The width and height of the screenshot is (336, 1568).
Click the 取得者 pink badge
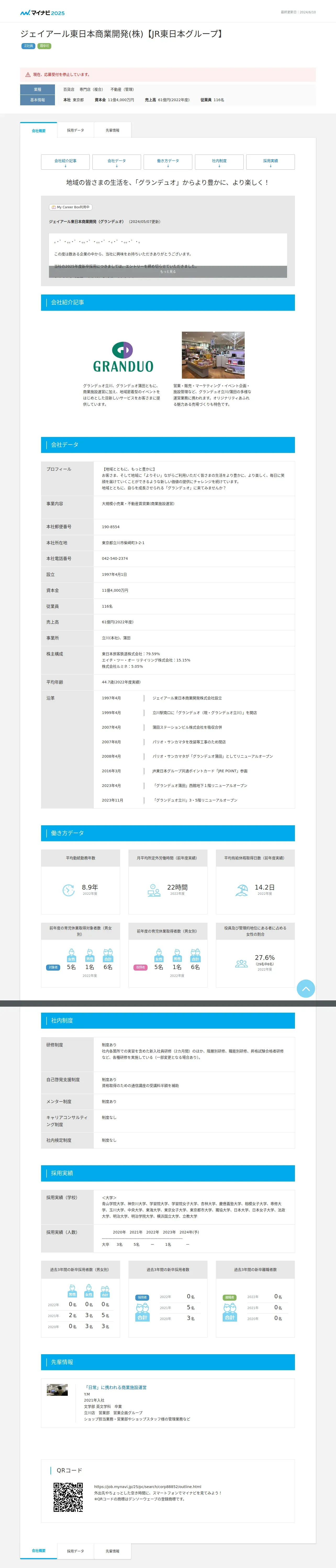point(140,967)
